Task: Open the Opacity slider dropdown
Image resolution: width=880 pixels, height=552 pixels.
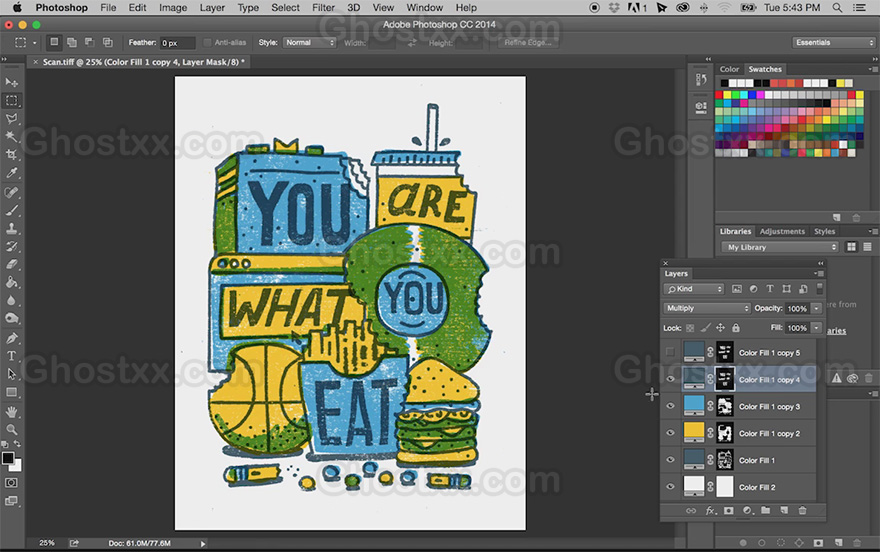Action: [817, 309]
